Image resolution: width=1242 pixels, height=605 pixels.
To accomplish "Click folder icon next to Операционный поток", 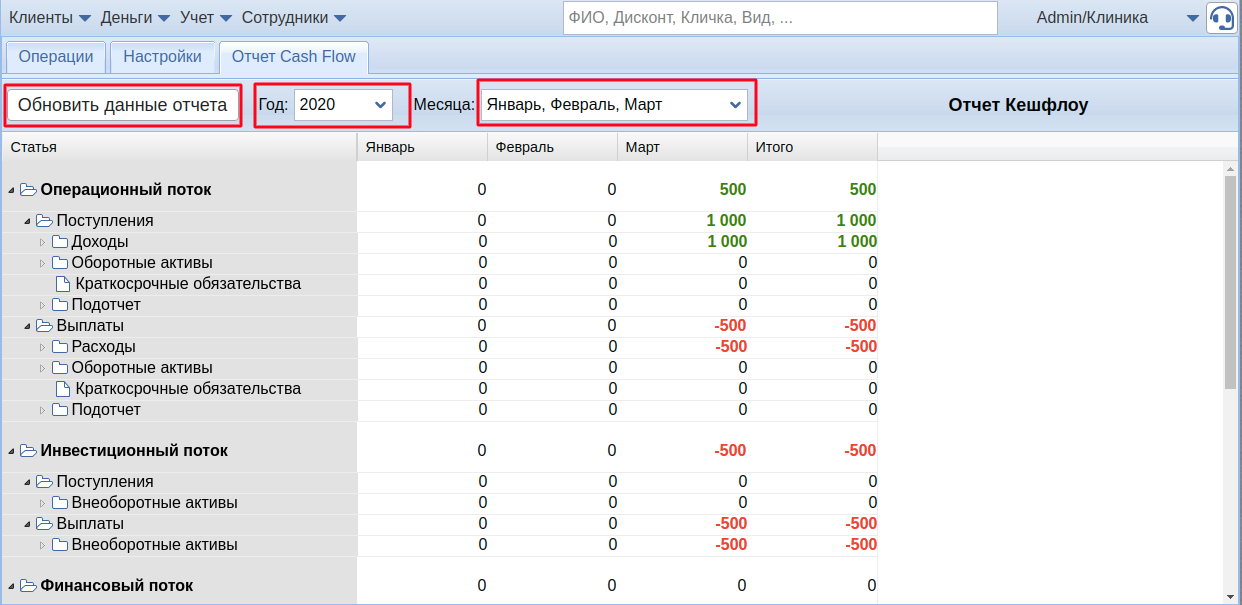I will (28, 190).
